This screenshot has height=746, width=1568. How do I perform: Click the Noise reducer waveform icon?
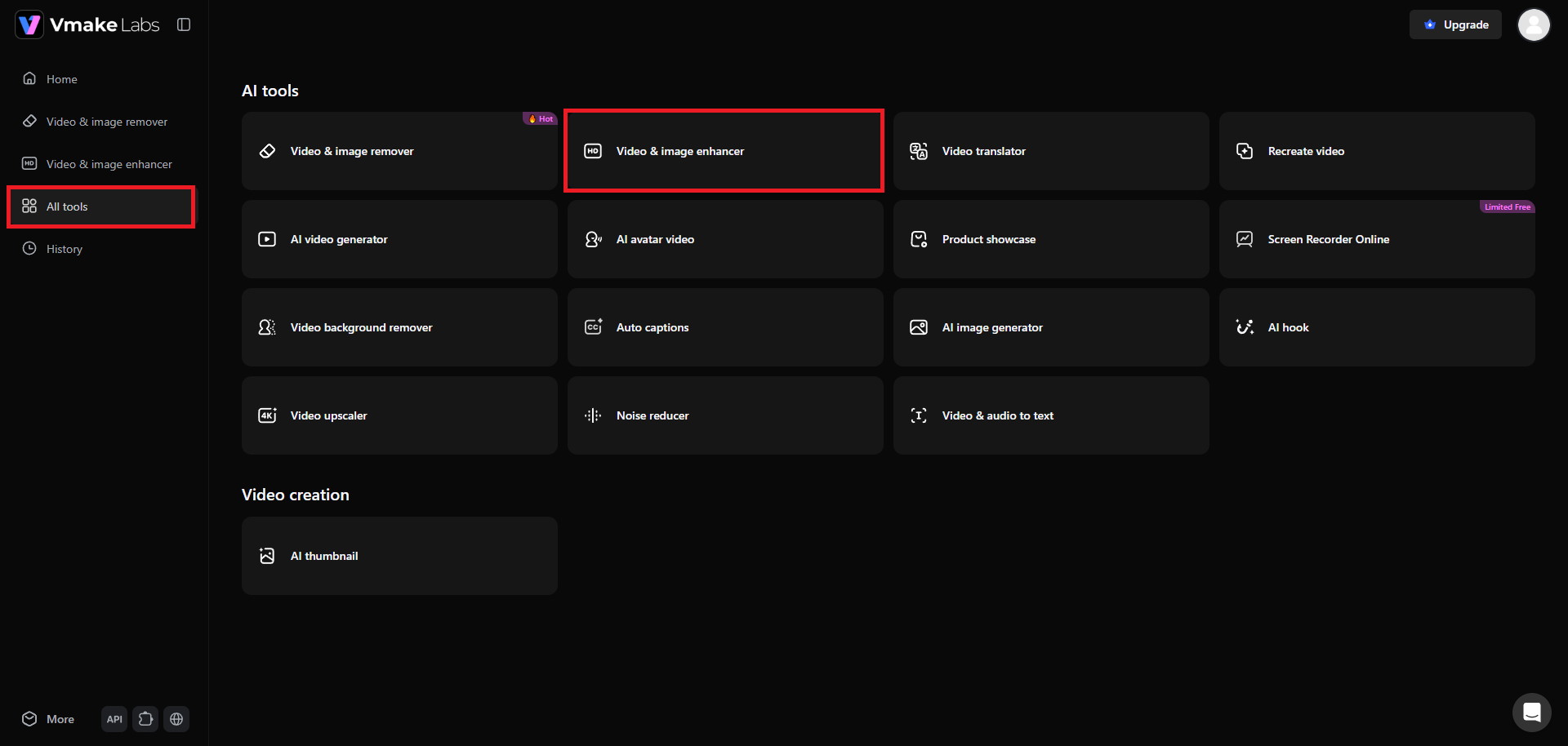(x=593, y=415)
